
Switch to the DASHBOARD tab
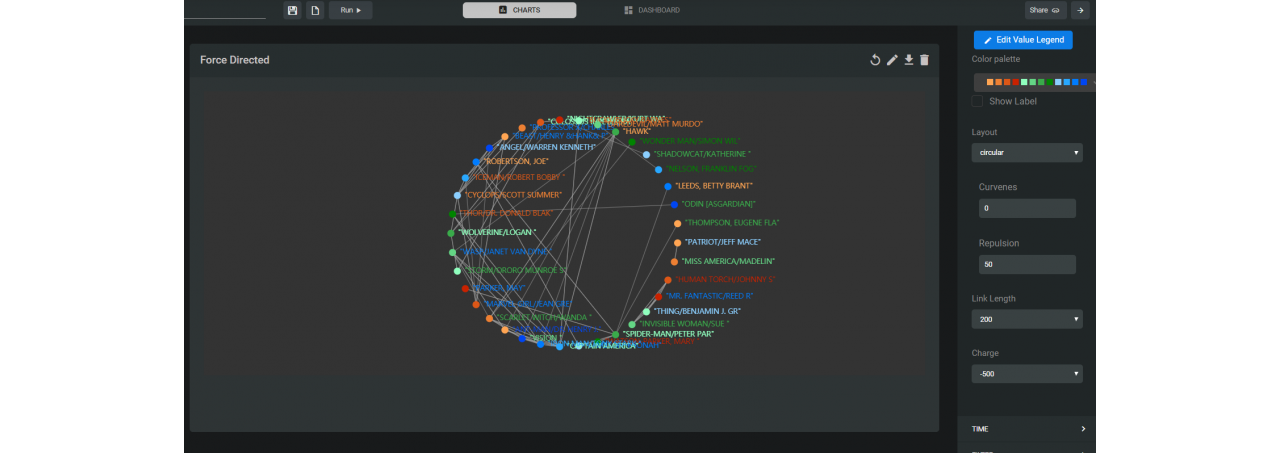coord(651,10)
